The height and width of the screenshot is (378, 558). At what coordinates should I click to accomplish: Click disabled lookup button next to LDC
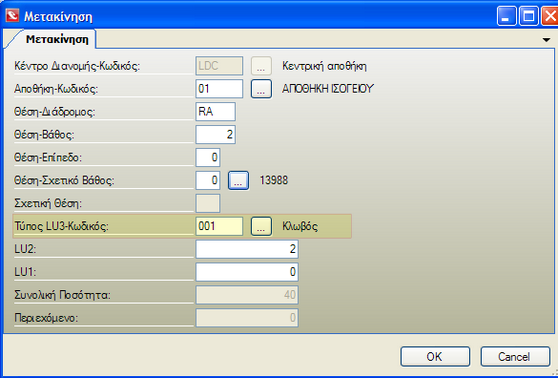click(x=261, y=66)
